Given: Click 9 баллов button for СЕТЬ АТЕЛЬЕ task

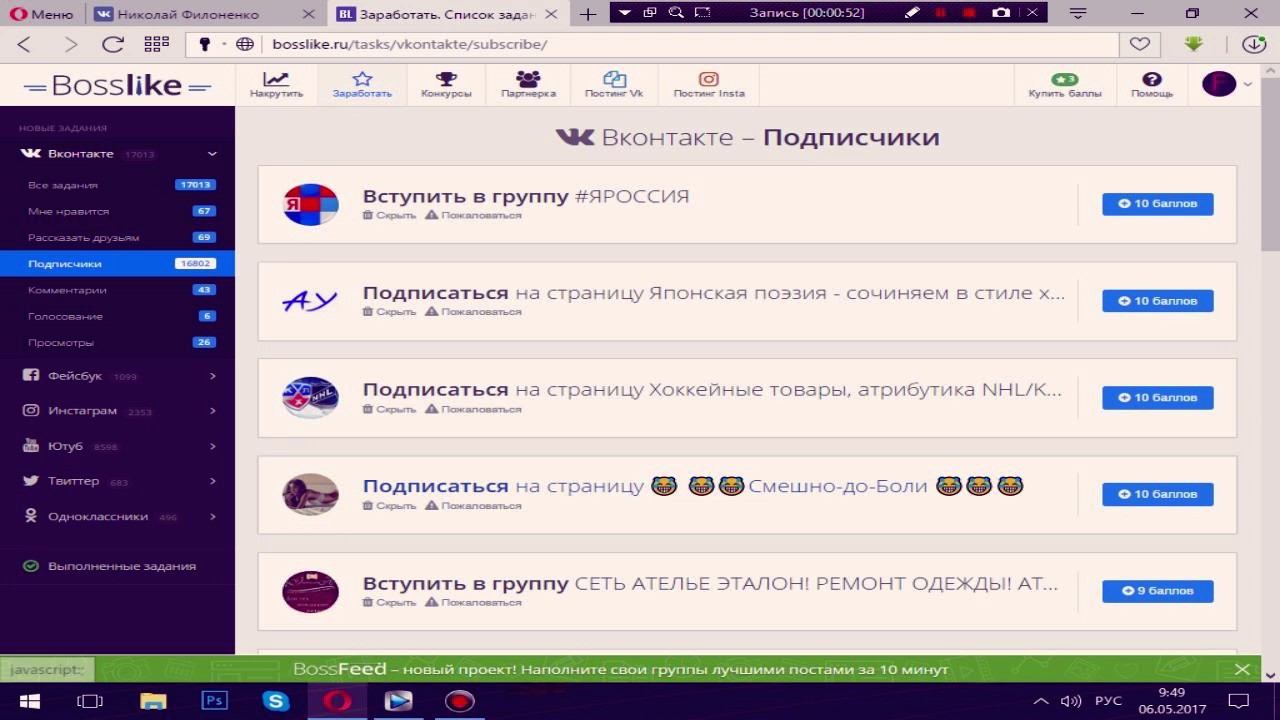Looking at the screenshot, I should 1157,591.
